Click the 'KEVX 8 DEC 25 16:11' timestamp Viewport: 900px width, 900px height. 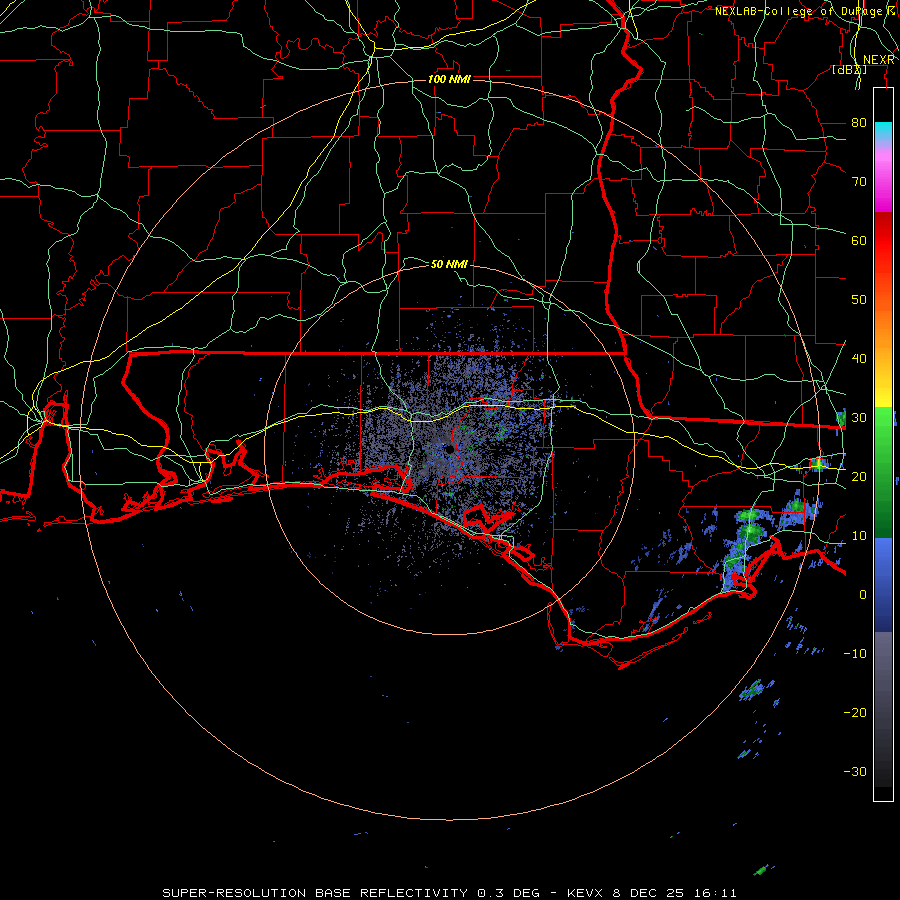(651, 893)
